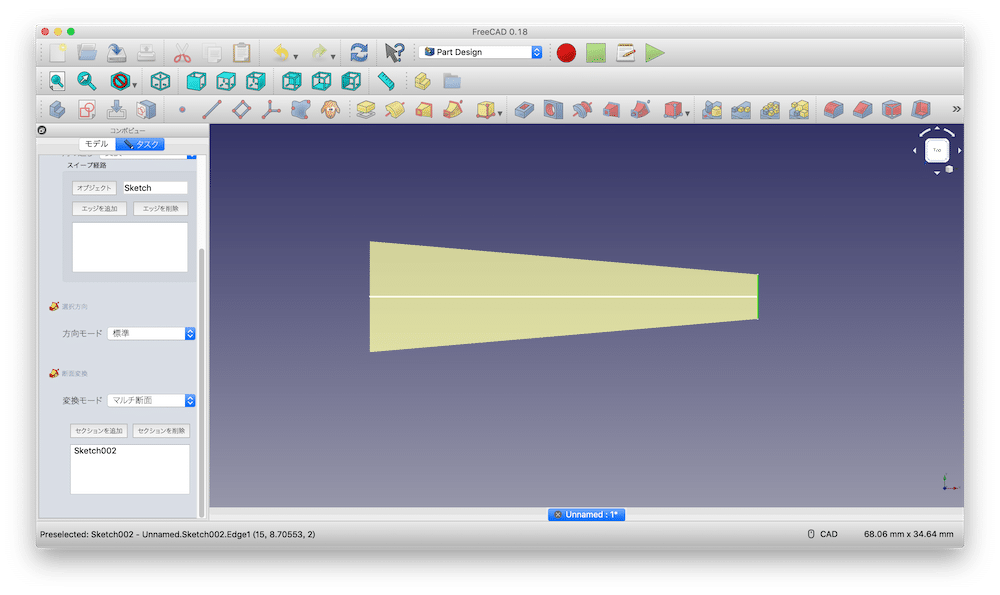Click the Fit All magnifier icon

(57, 81)
